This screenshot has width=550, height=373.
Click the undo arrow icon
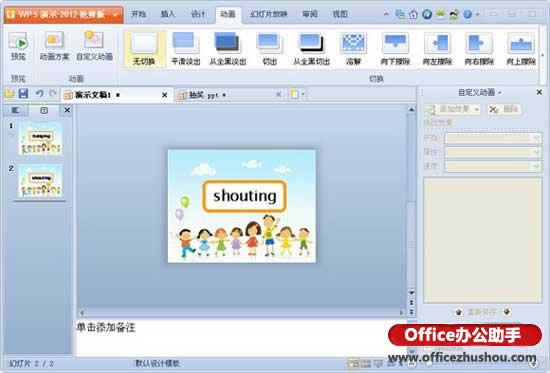40,94
